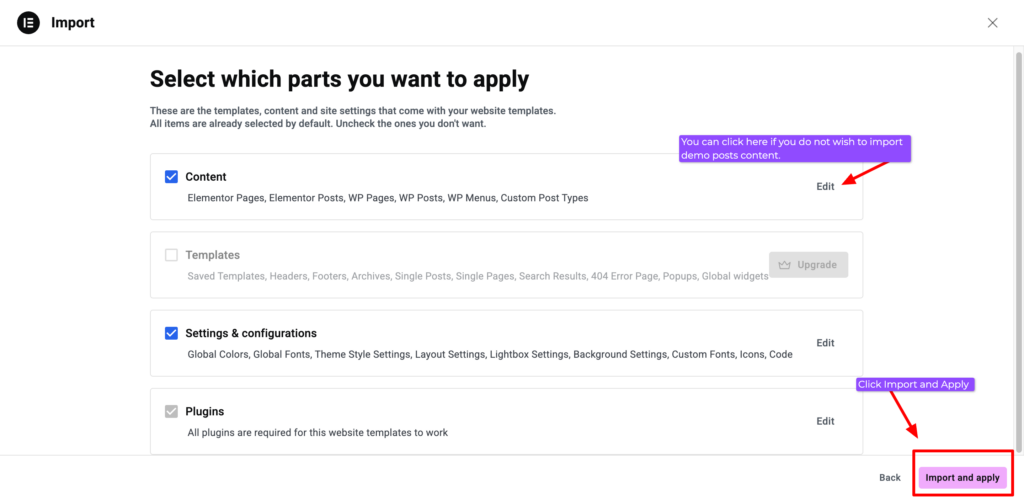Go back using the Back button
The height and width of the screenshot is (500, 1024).
click(x=890, y=478)
